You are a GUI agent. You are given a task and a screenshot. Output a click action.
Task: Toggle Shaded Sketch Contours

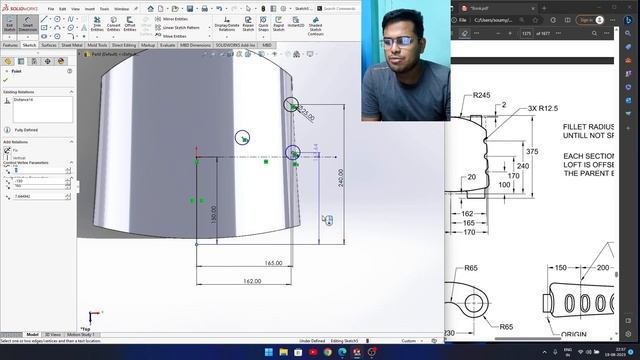(x=316, y=26)
